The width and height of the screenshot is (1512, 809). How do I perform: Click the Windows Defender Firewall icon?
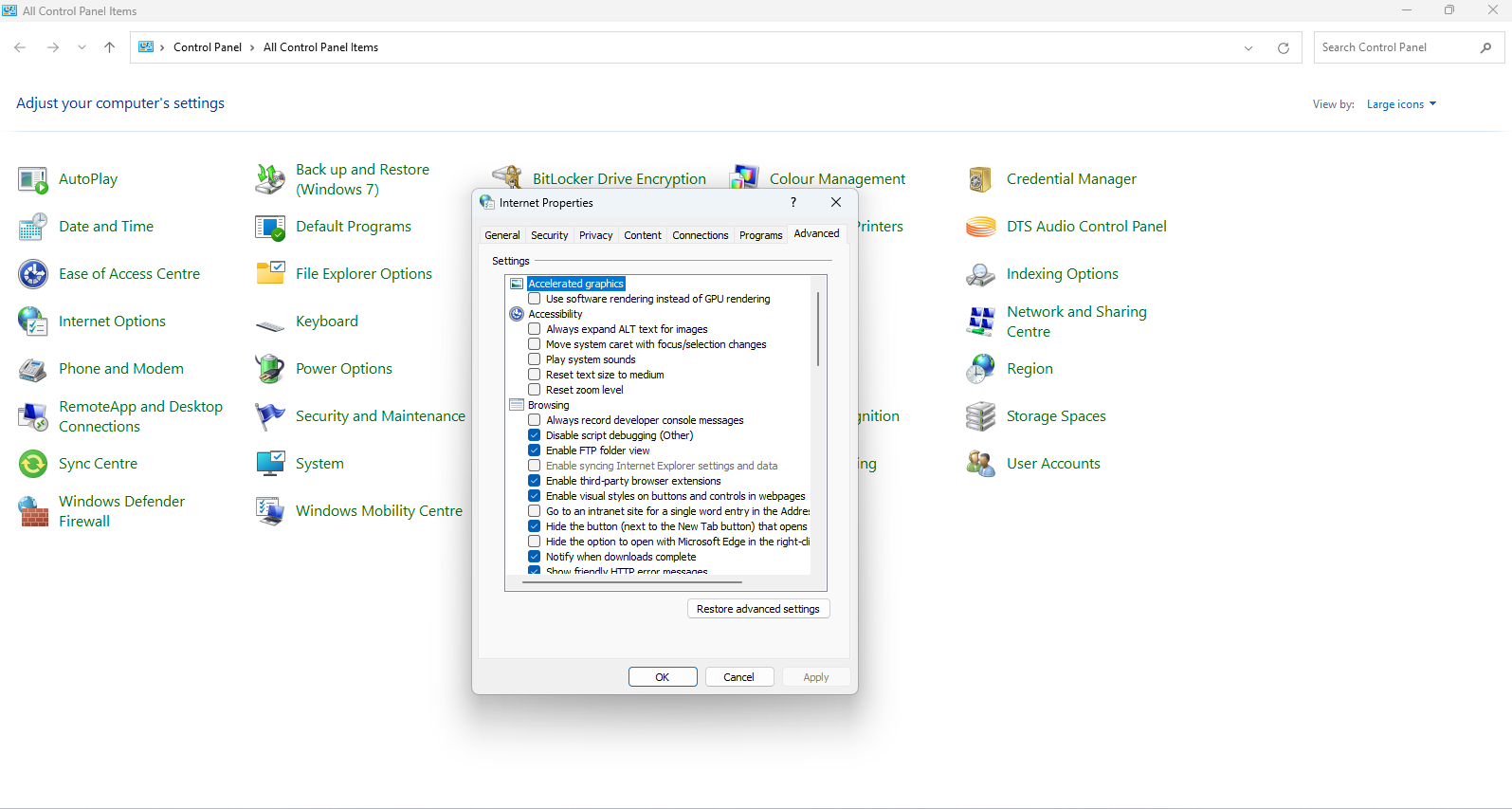33,511
